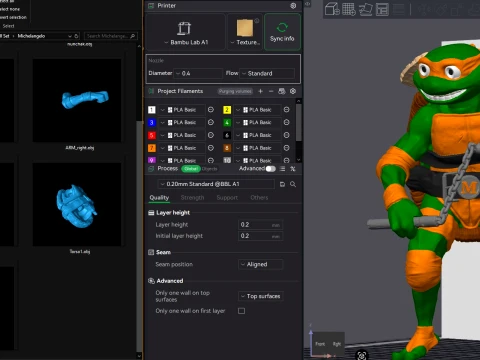The height and width of the screenshot is (360, 480).
Task: Click filament 5 red color swatch
Action: [152, 135]
